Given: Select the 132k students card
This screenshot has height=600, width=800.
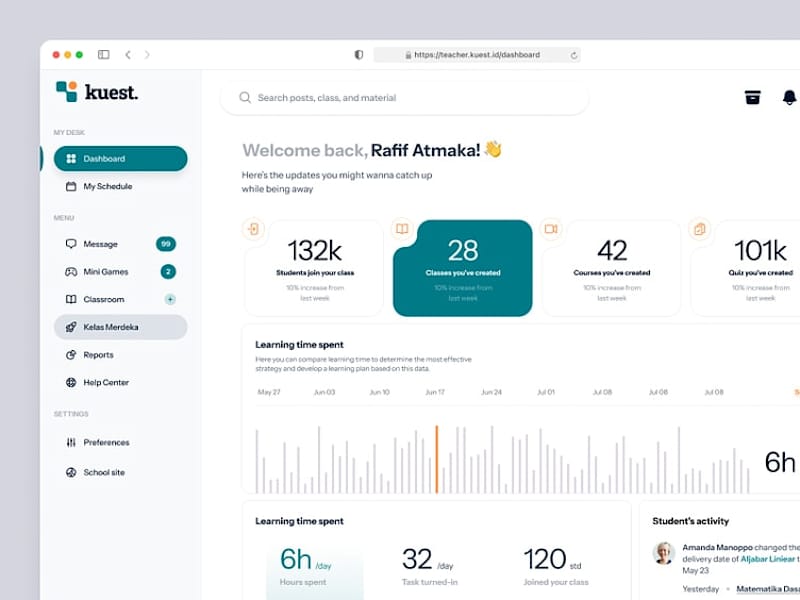Looking at the screenshot, I should (315, 268).
